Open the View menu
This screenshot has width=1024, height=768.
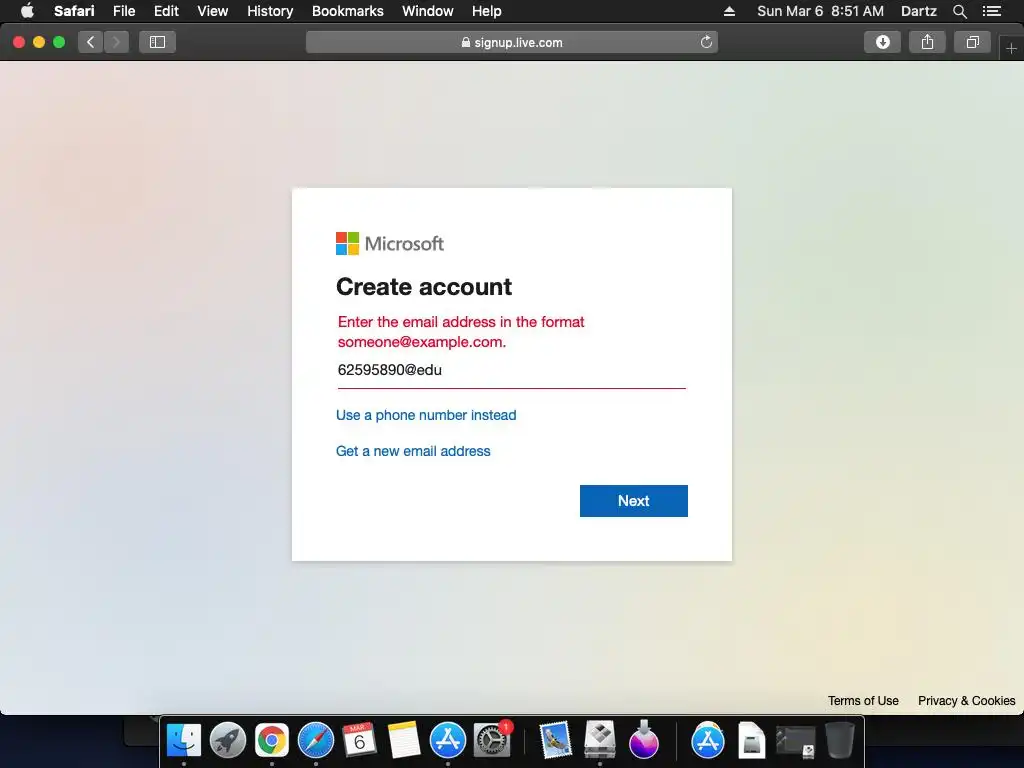212,11
